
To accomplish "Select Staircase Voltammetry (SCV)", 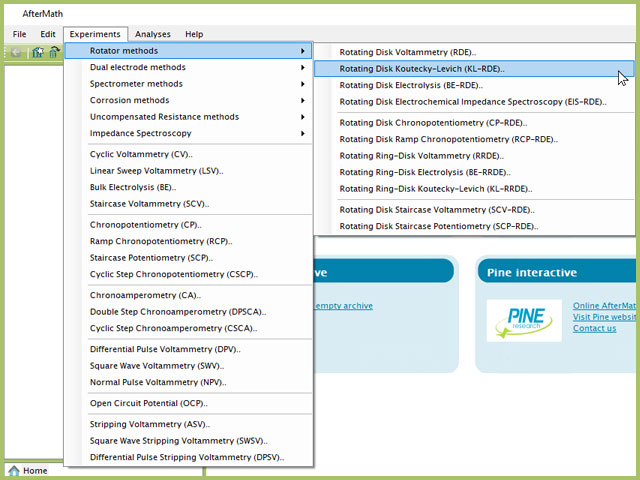I will 189,204.
